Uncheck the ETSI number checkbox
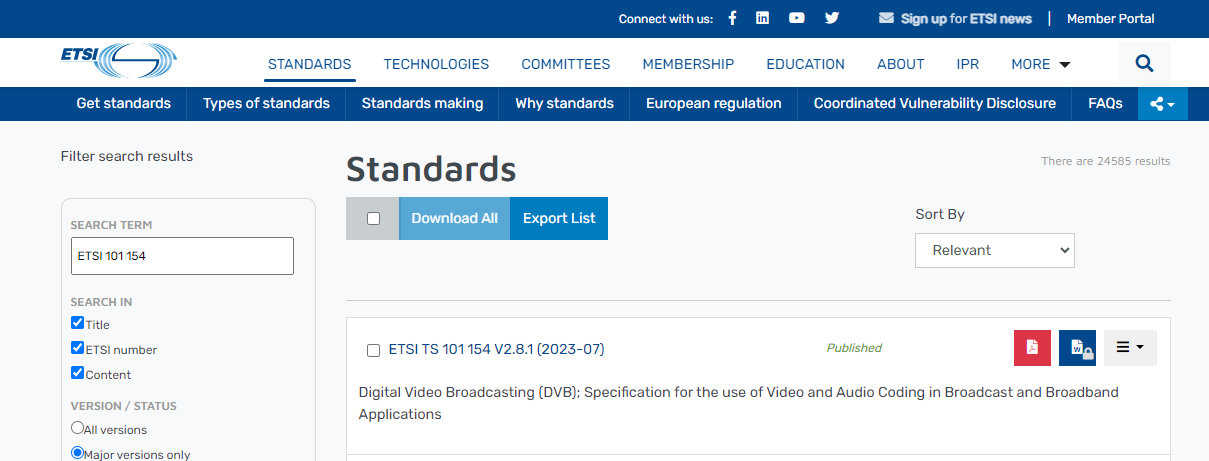Viewport: 1209px width, 461px height. pyautogui.click(x=77, y=348)
